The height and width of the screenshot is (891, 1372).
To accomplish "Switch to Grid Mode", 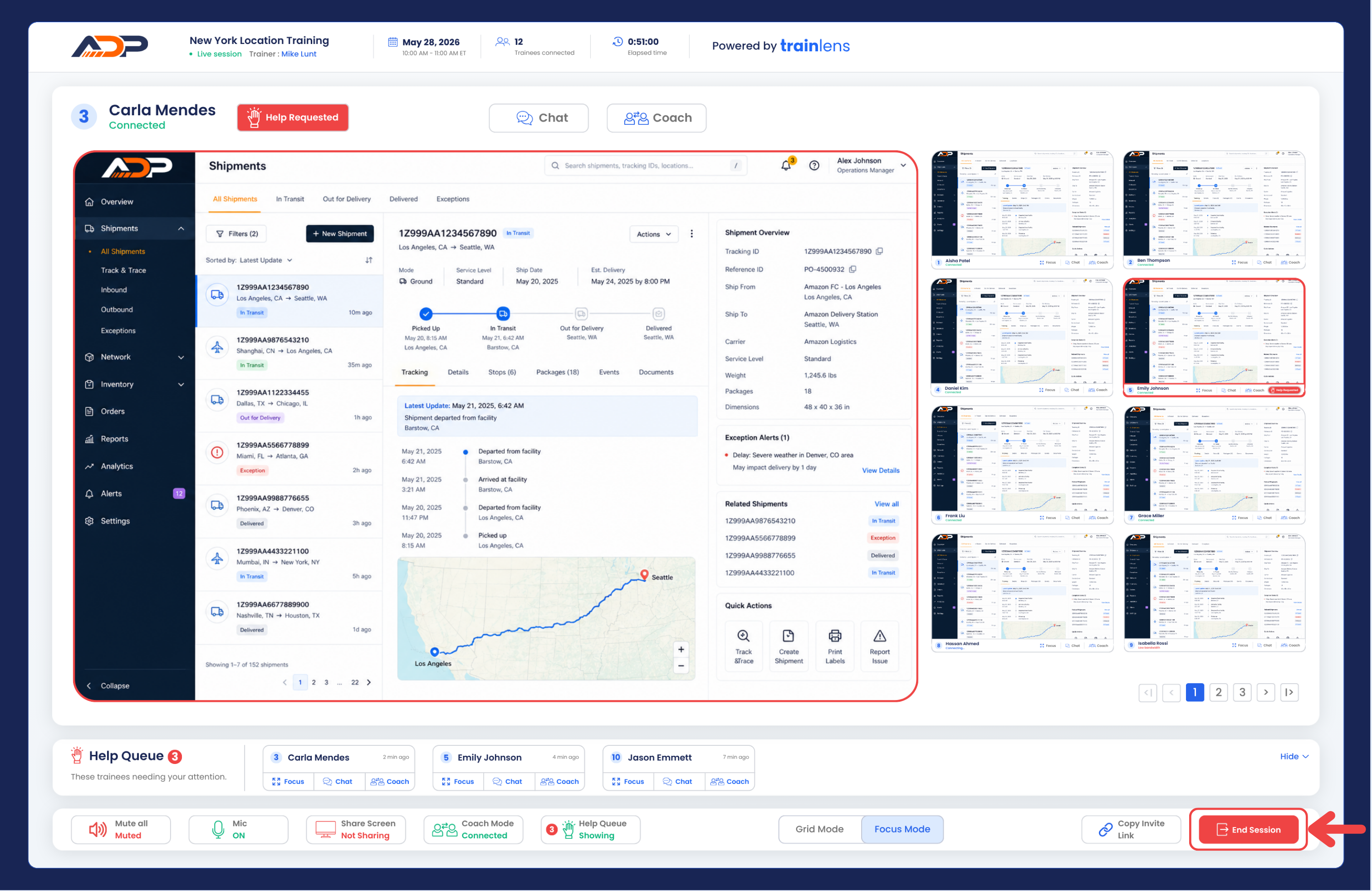I will [x=819, y=829].
